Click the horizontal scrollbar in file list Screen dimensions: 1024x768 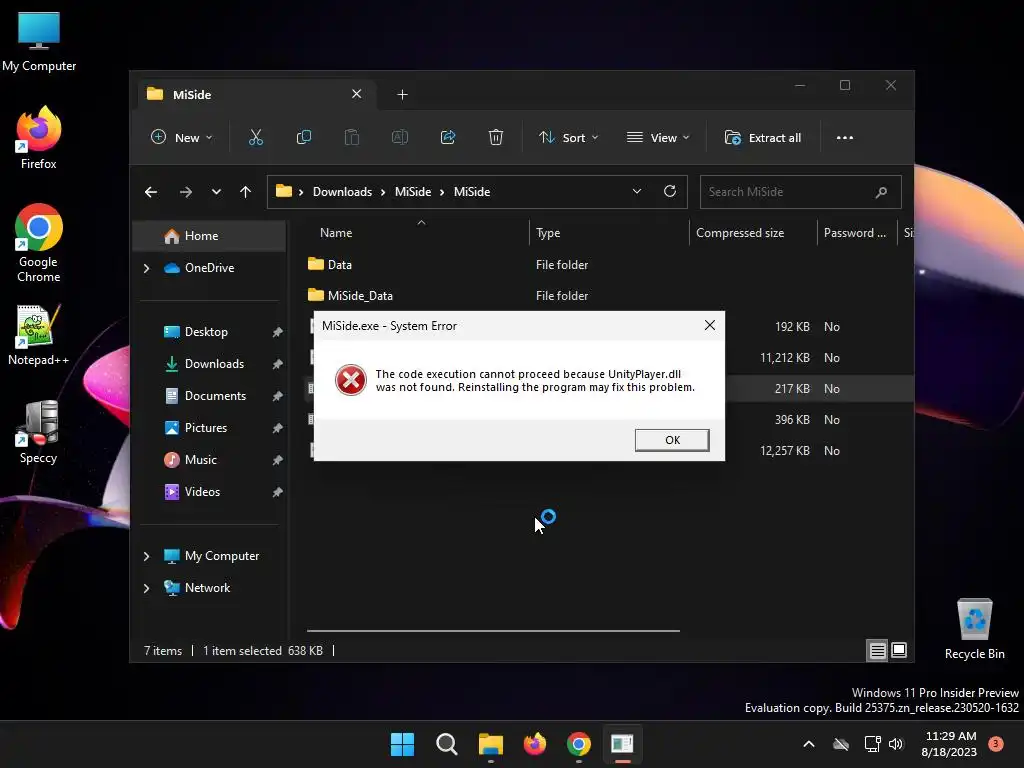click(493, 631)
